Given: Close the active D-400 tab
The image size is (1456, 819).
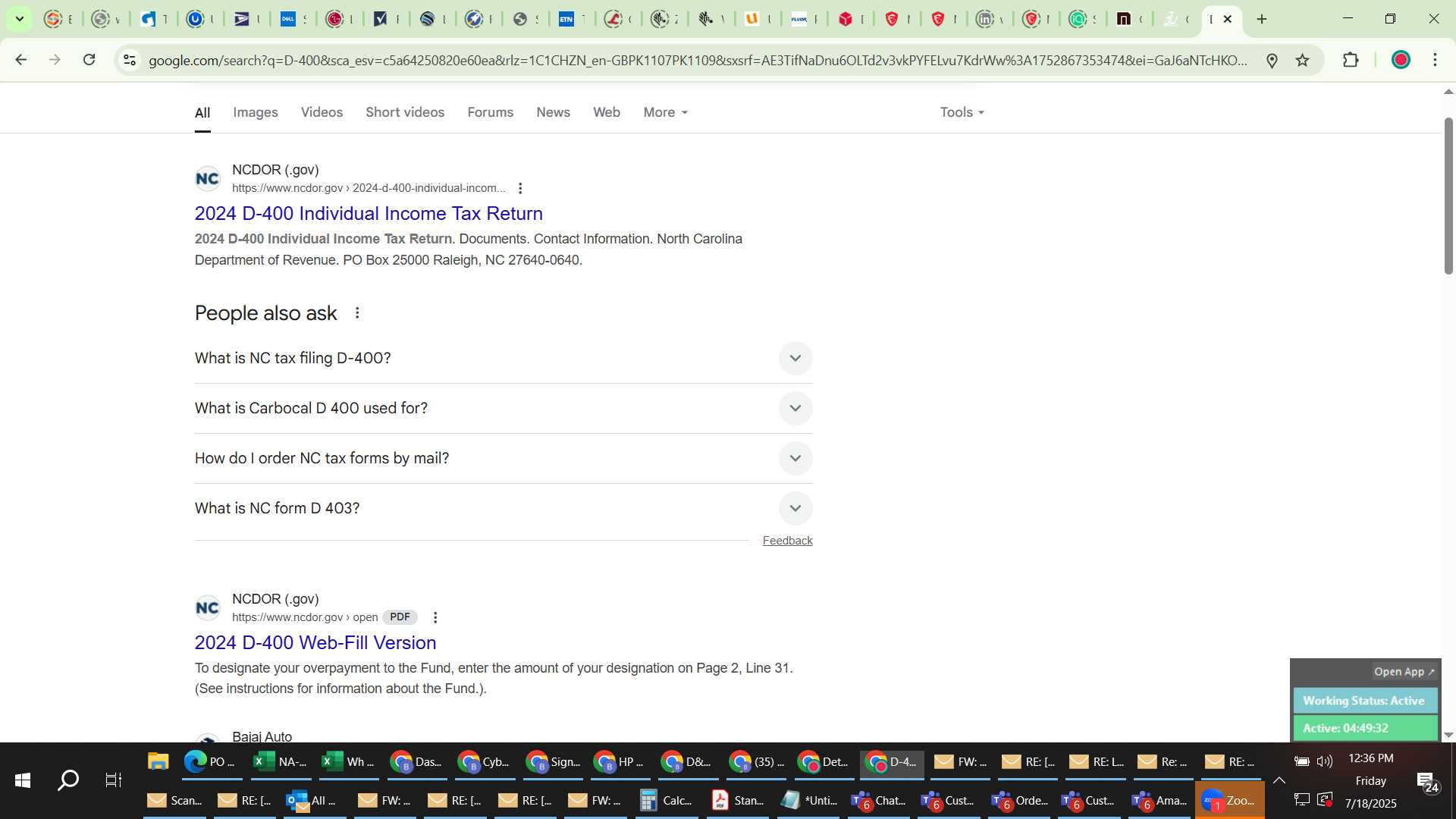Looking at the screenshot, I should 1228,19.
